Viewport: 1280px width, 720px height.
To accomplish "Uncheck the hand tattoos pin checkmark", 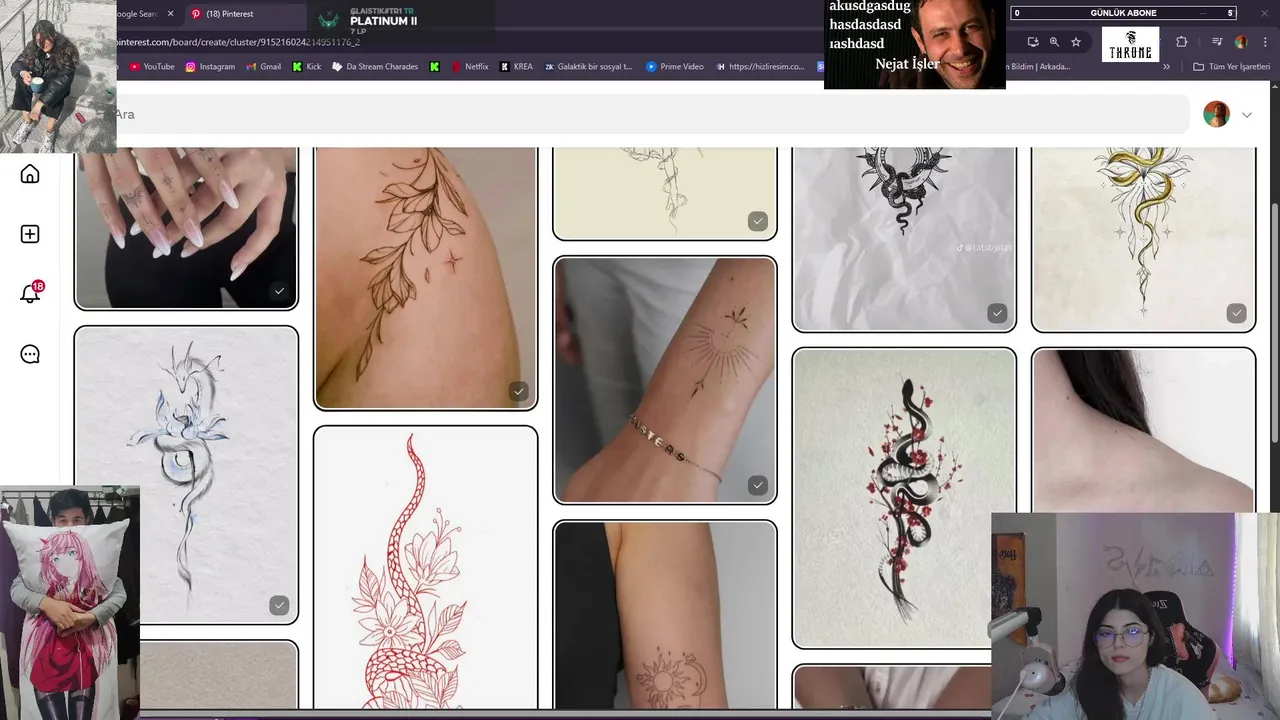I will 279,291.
